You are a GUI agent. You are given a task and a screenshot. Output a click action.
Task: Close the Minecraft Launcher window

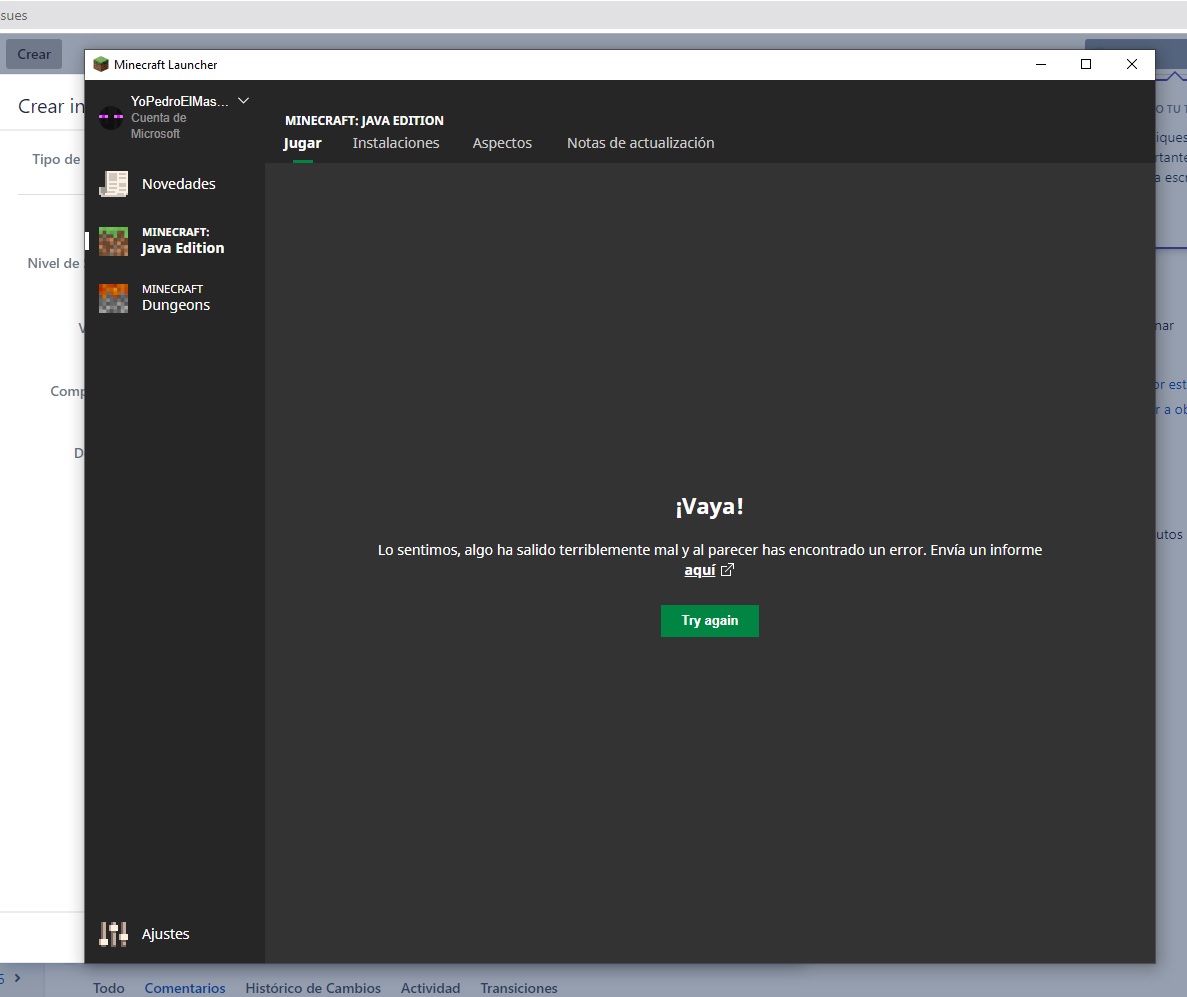(1132, 64)
